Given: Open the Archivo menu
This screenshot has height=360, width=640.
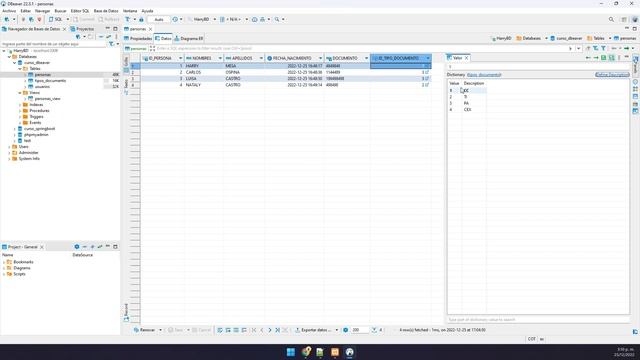Looking at the screenshot, I should point(9,11).
